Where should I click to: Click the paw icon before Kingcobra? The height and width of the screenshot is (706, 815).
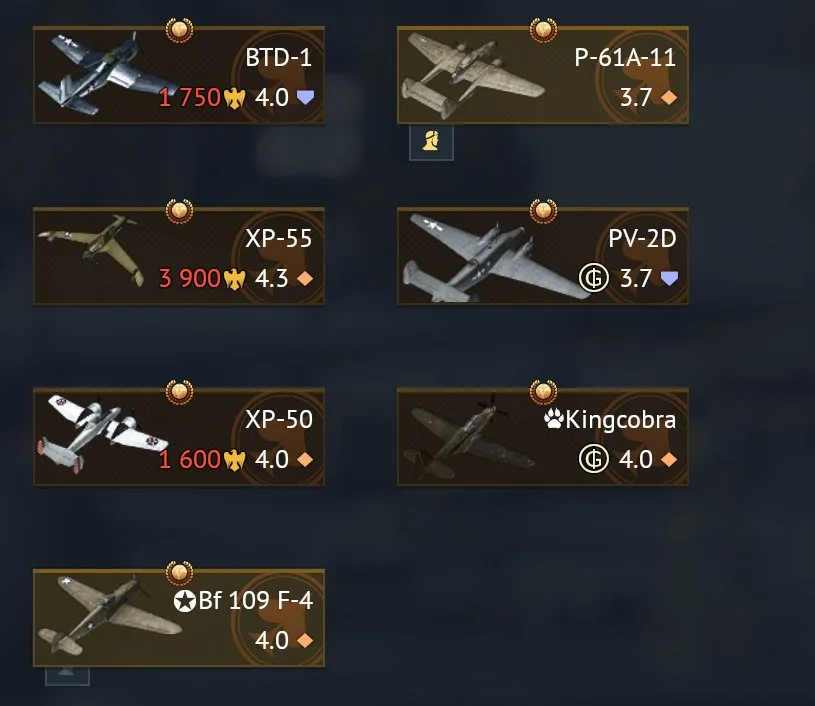[x=554, y=419]
